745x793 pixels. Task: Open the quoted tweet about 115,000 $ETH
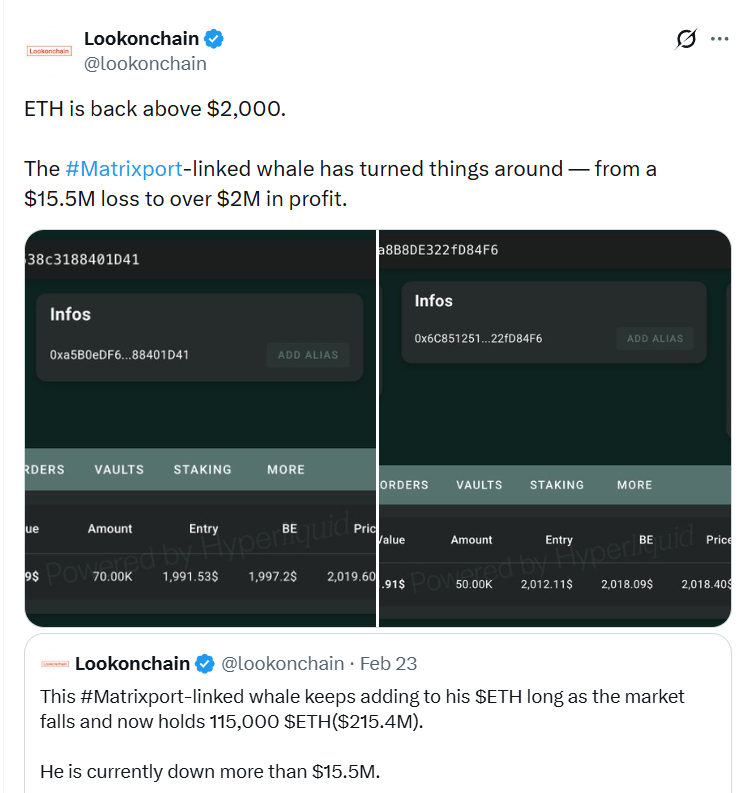tap(378, 720)
